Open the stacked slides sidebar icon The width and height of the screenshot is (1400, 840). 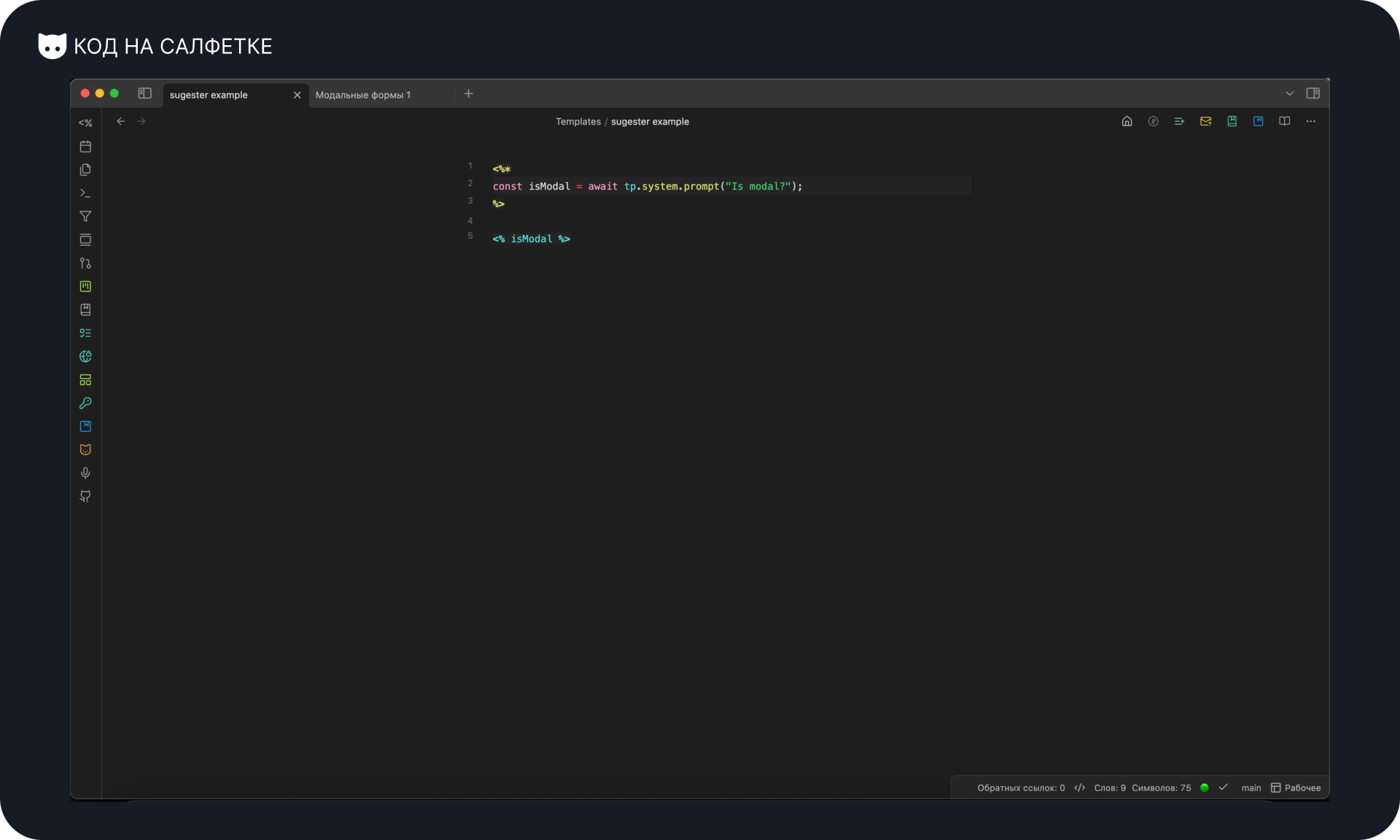coord(85,240)
